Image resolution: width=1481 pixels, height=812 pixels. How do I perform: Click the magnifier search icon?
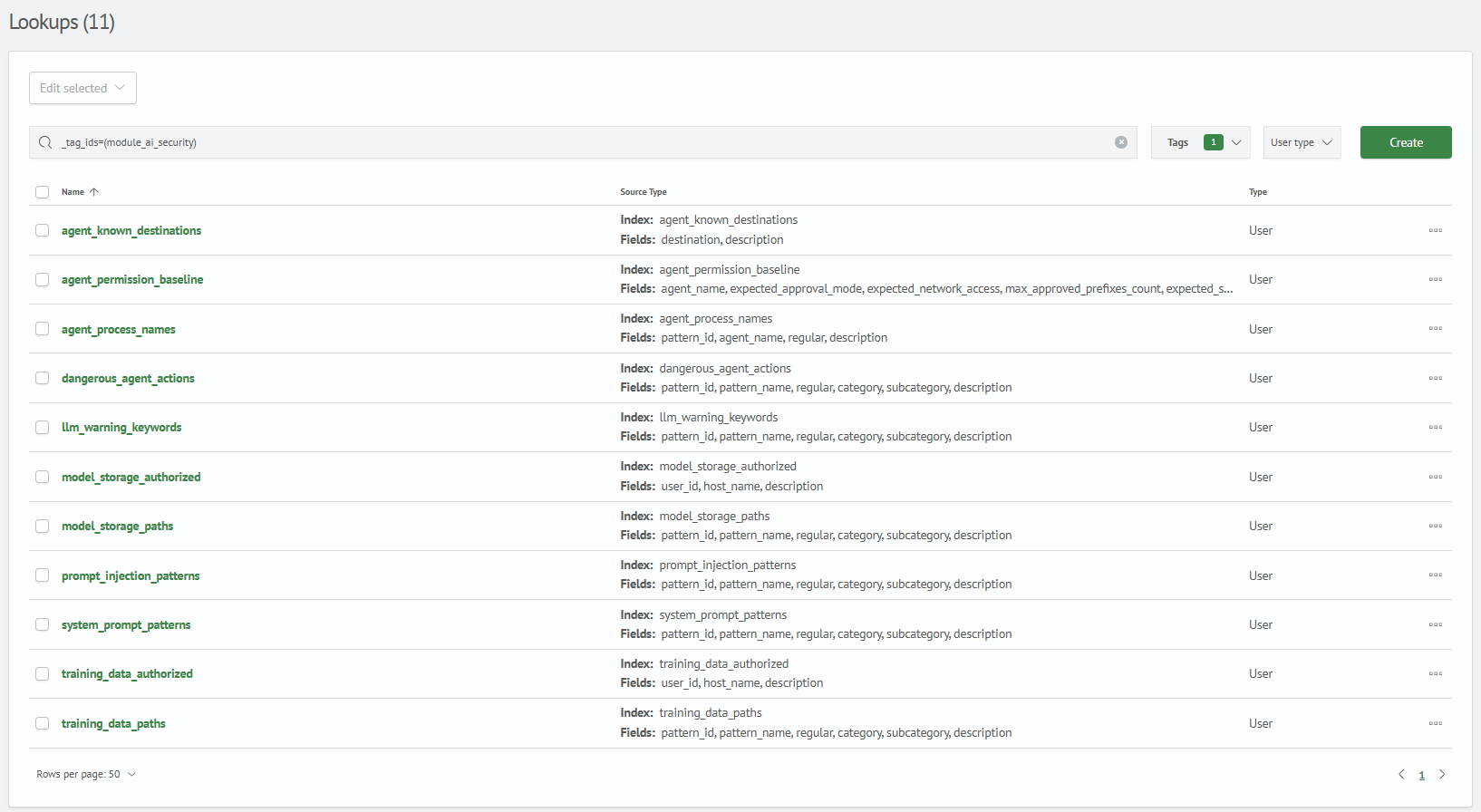tap(45, 142)
